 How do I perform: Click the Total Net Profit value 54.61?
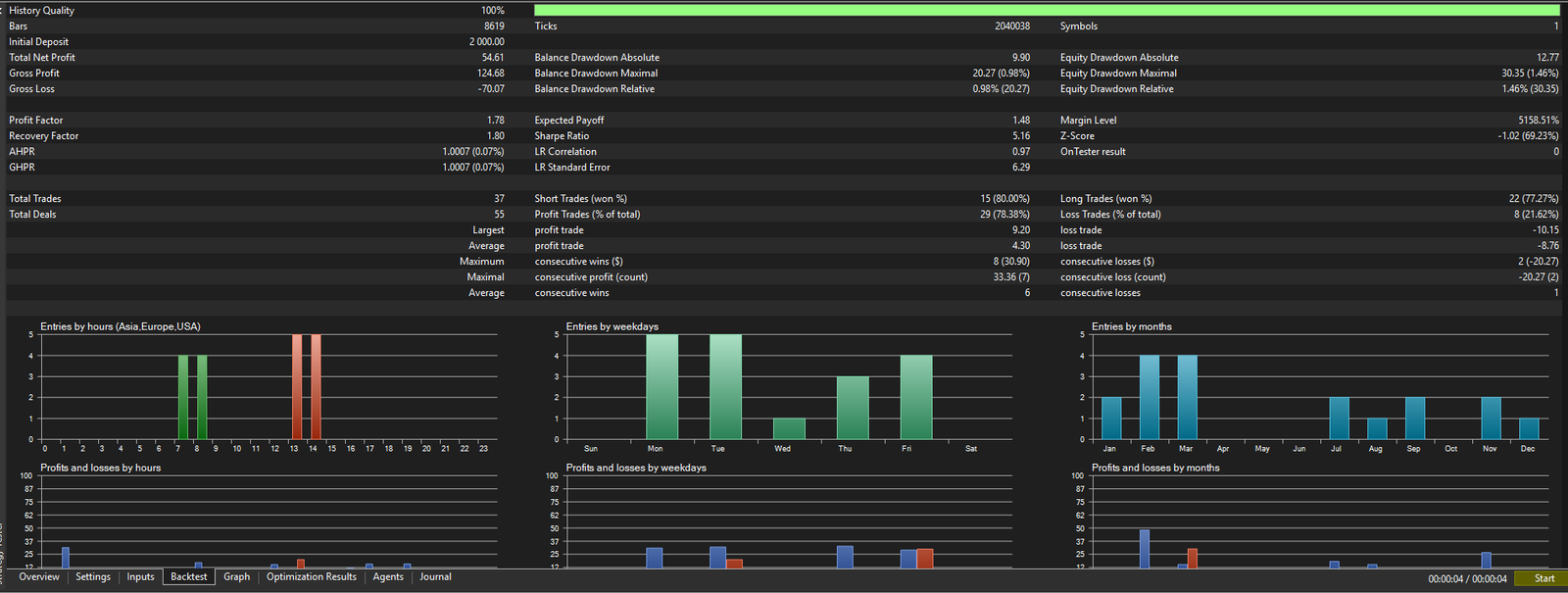(493, 58)
